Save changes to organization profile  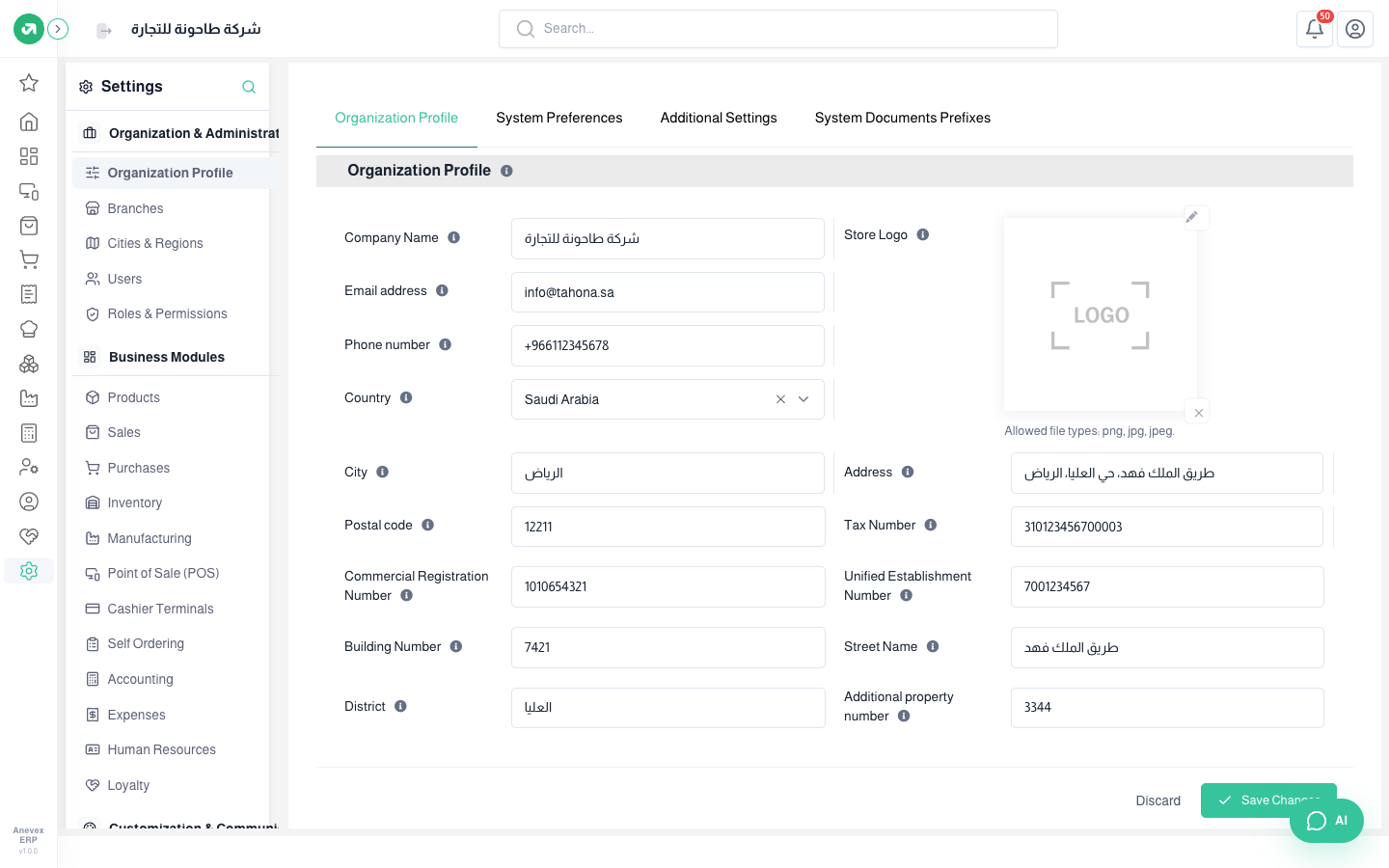point(1268,800)
